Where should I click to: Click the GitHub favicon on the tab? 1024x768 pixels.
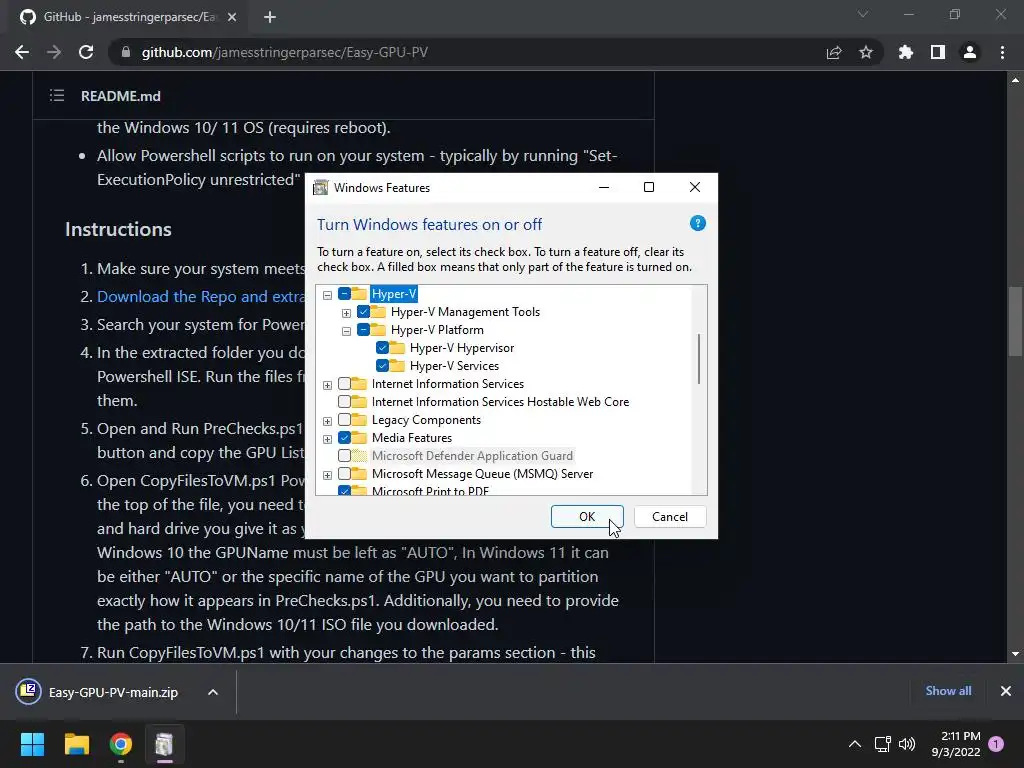point(27,17)
